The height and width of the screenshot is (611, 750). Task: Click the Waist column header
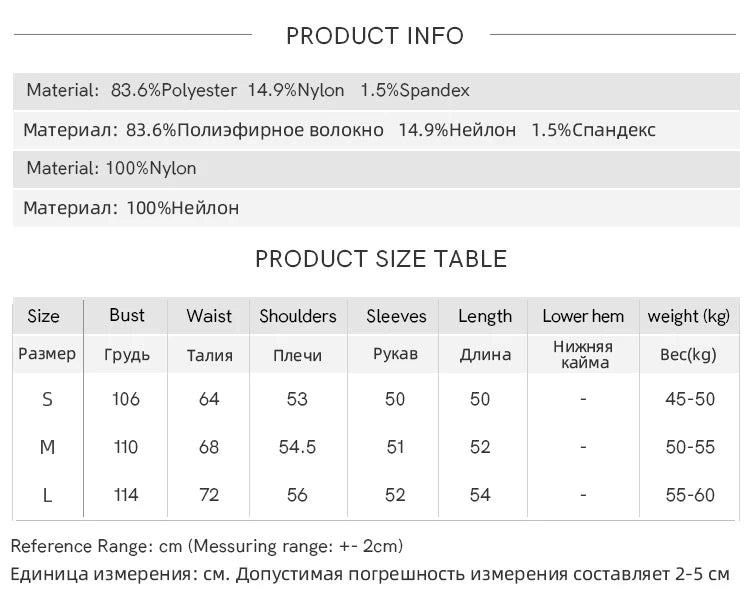(209, 316)
